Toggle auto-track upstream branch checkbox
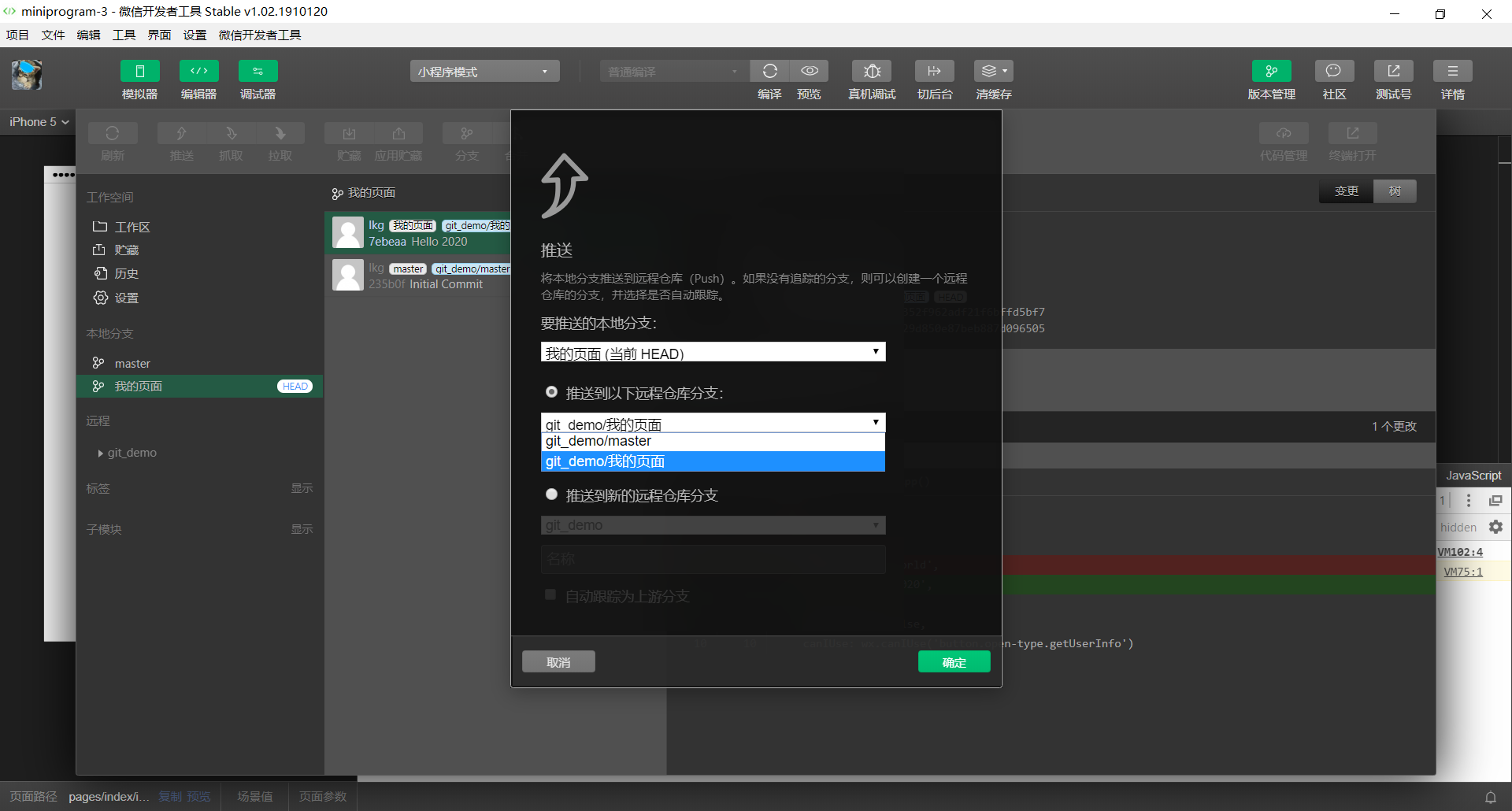Viewport: 1512px width, 811px height. click(550, 594)
